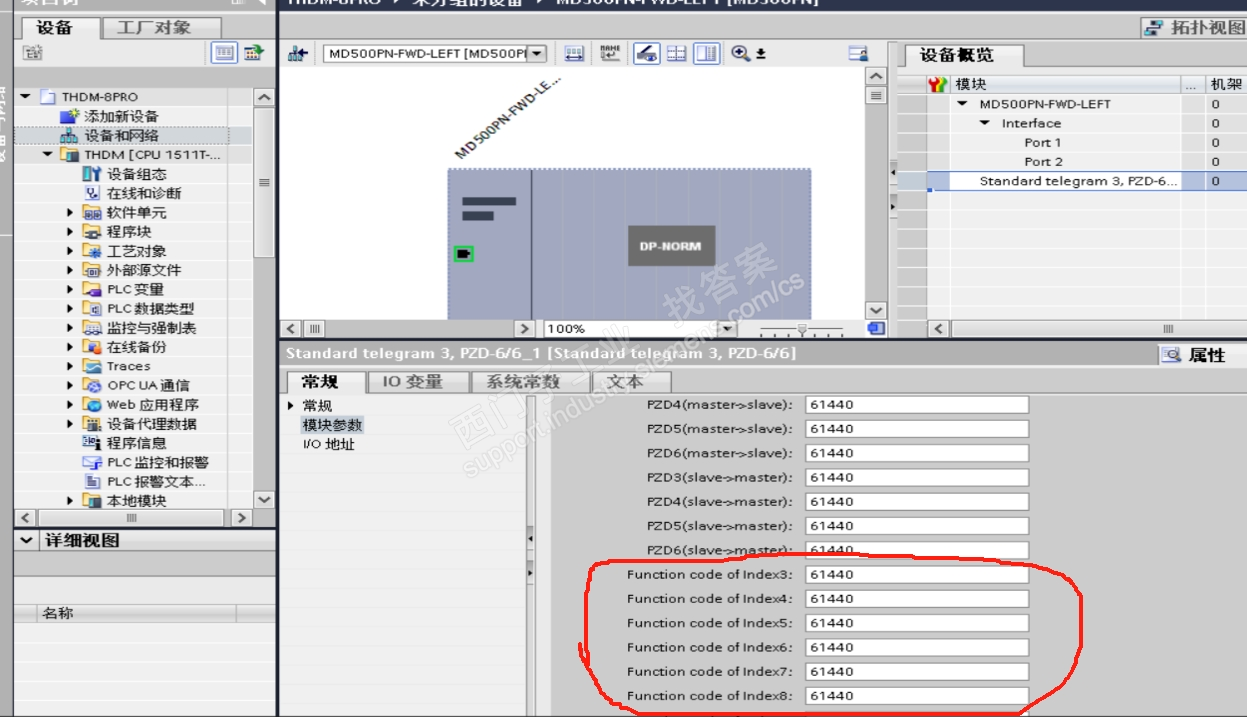The image size is (1247, 717).
Task: Click the zoom magnifier icon in toolbar
Action: (741, 54)
